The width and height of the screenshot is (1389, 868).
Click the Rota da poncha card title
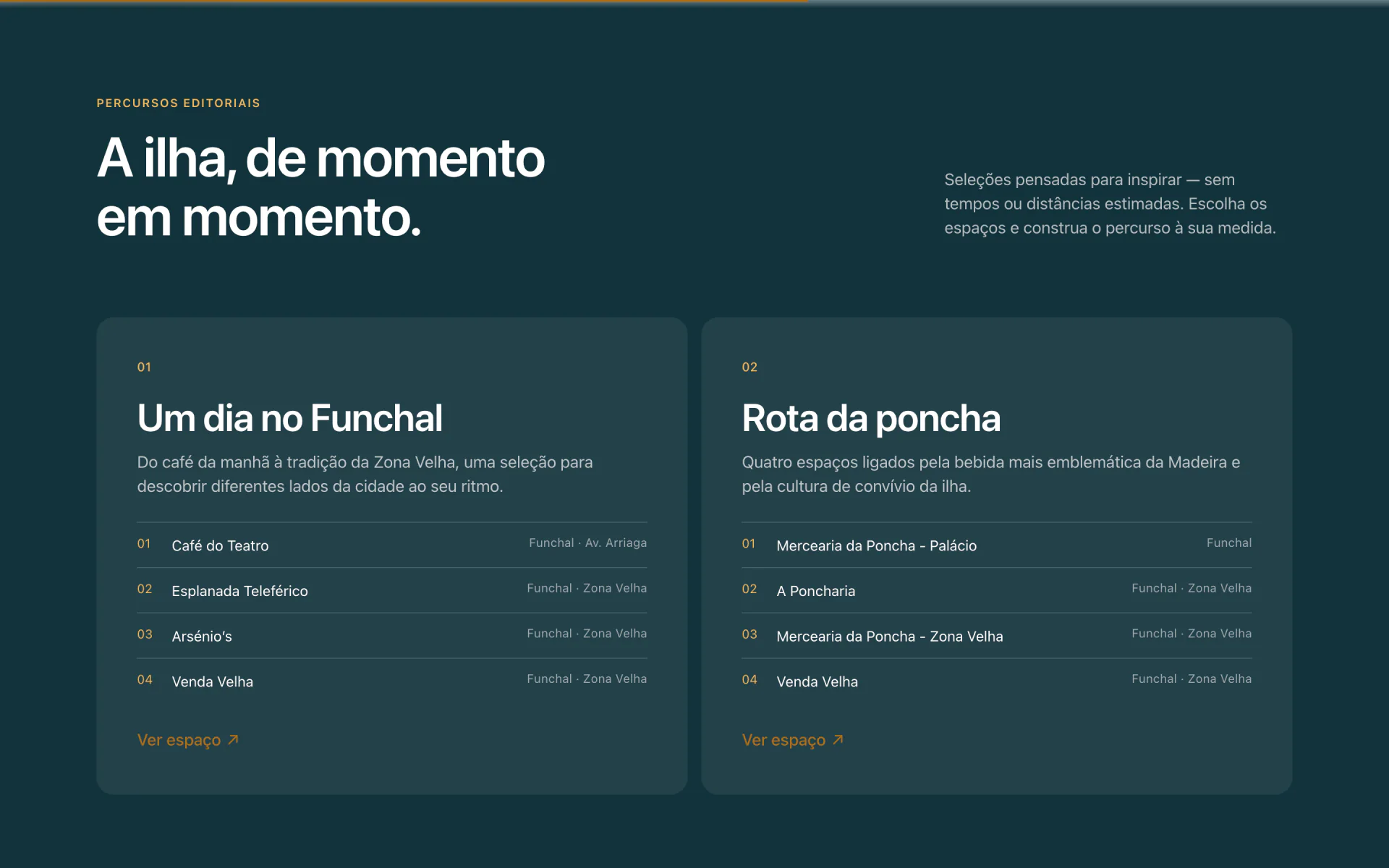(871, 418)
